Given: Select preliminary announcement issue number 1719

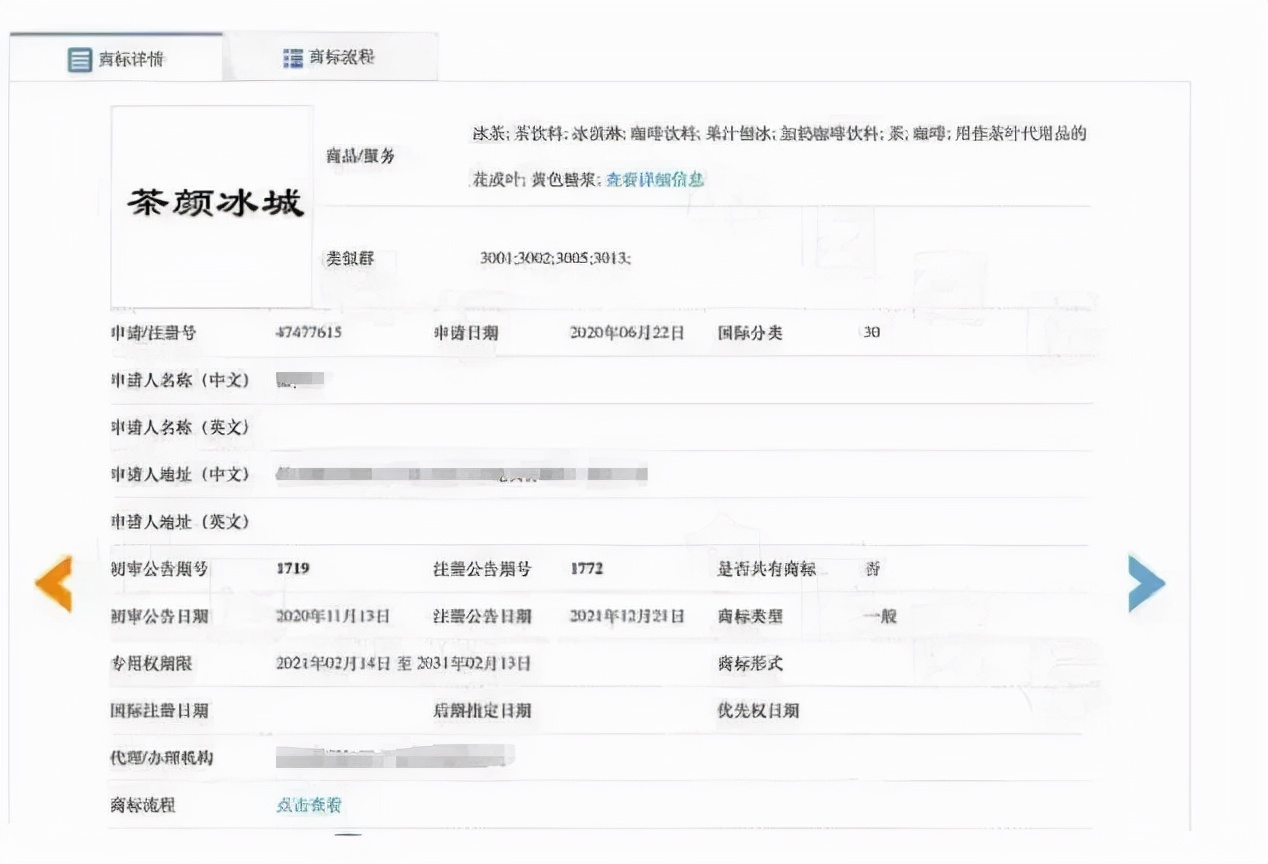Looking at the screenshot, I should (293, 569).
